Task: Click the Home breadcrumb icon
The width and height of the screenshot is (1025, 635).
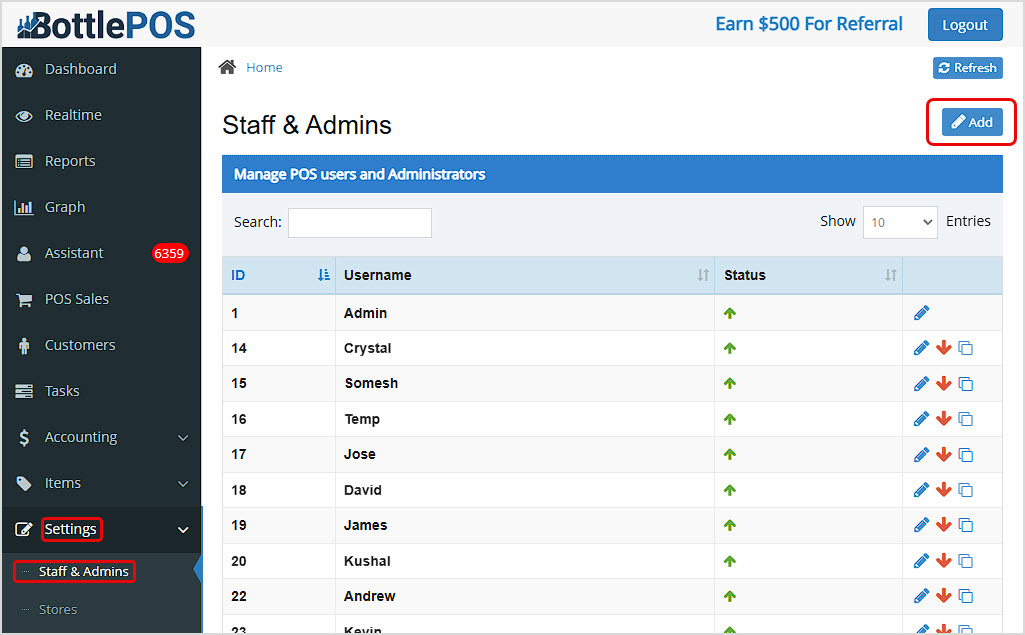Action: (227, 66)
